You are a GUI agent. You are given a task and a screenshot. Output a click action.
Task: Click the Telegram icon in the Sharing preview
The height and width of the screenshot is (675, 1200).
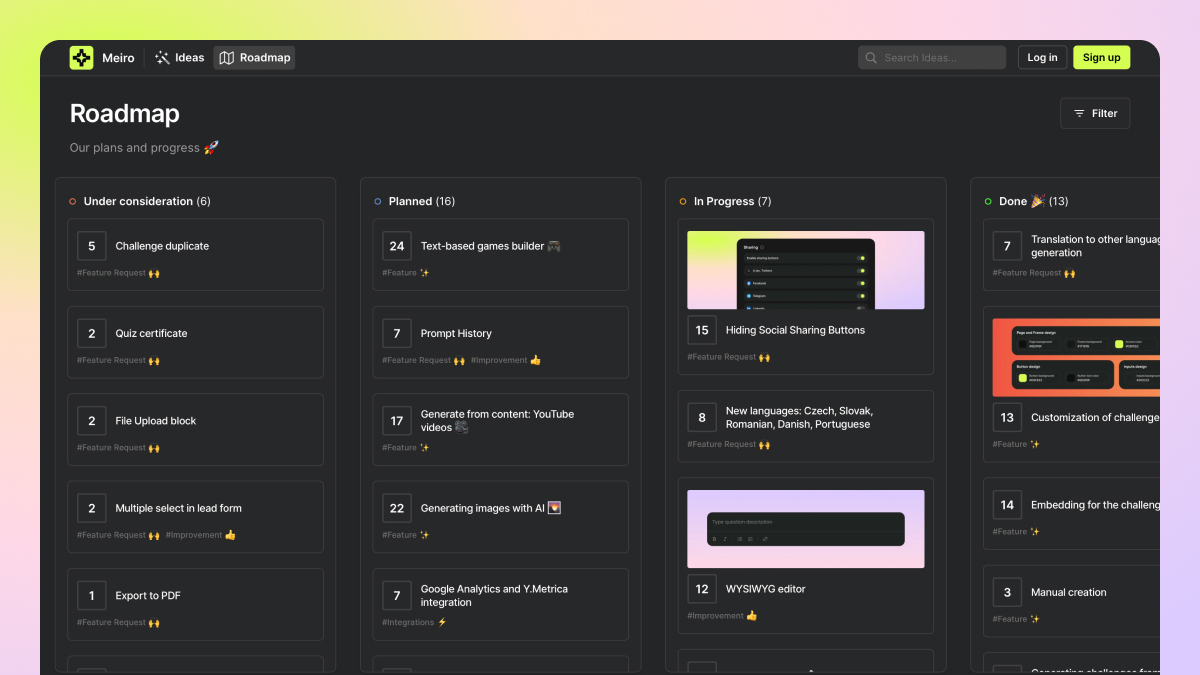coord(748,296)
